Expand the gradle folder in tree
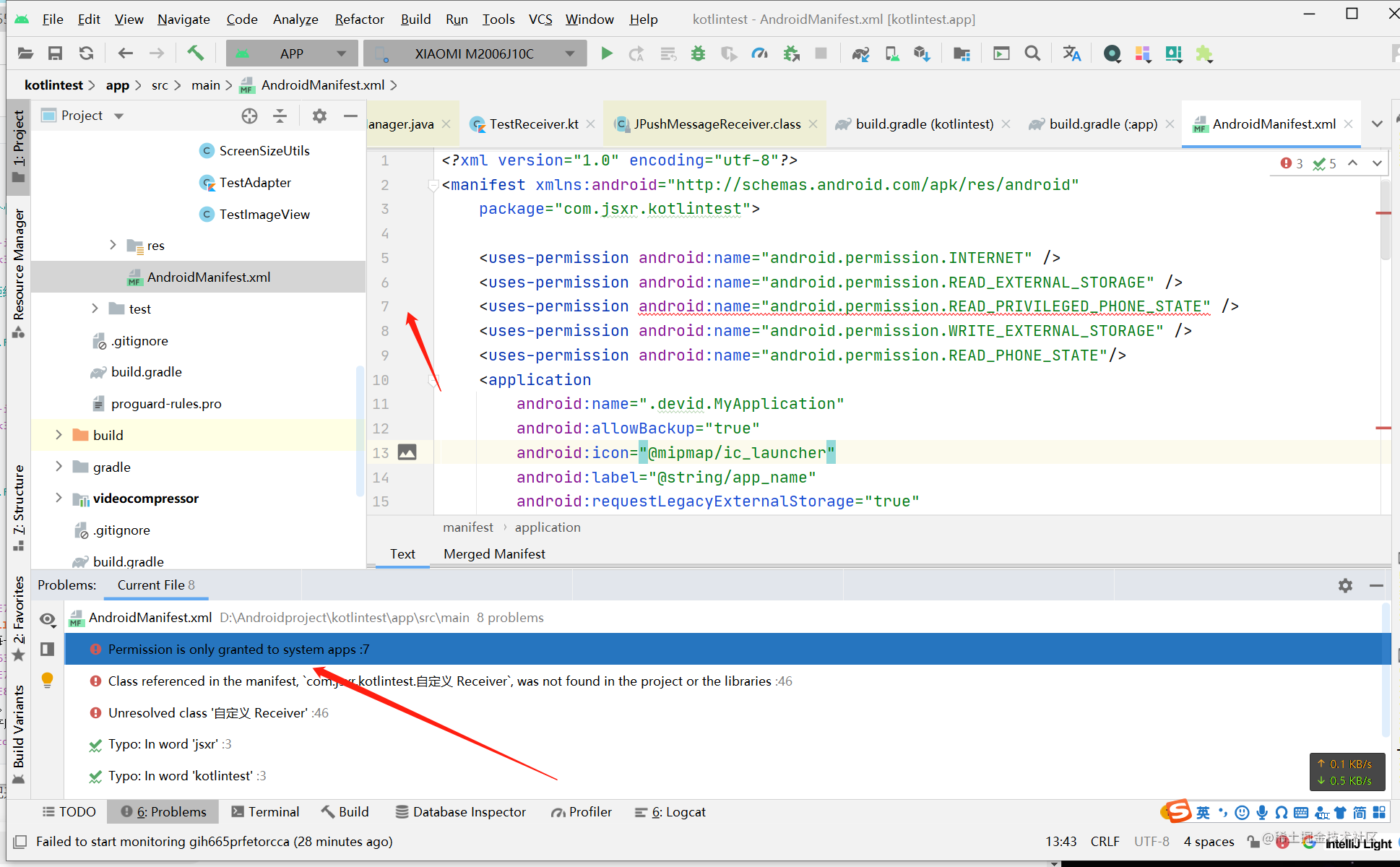Image resolution: width=1400 pixels, height=867 pixels. tap(59, 467)
